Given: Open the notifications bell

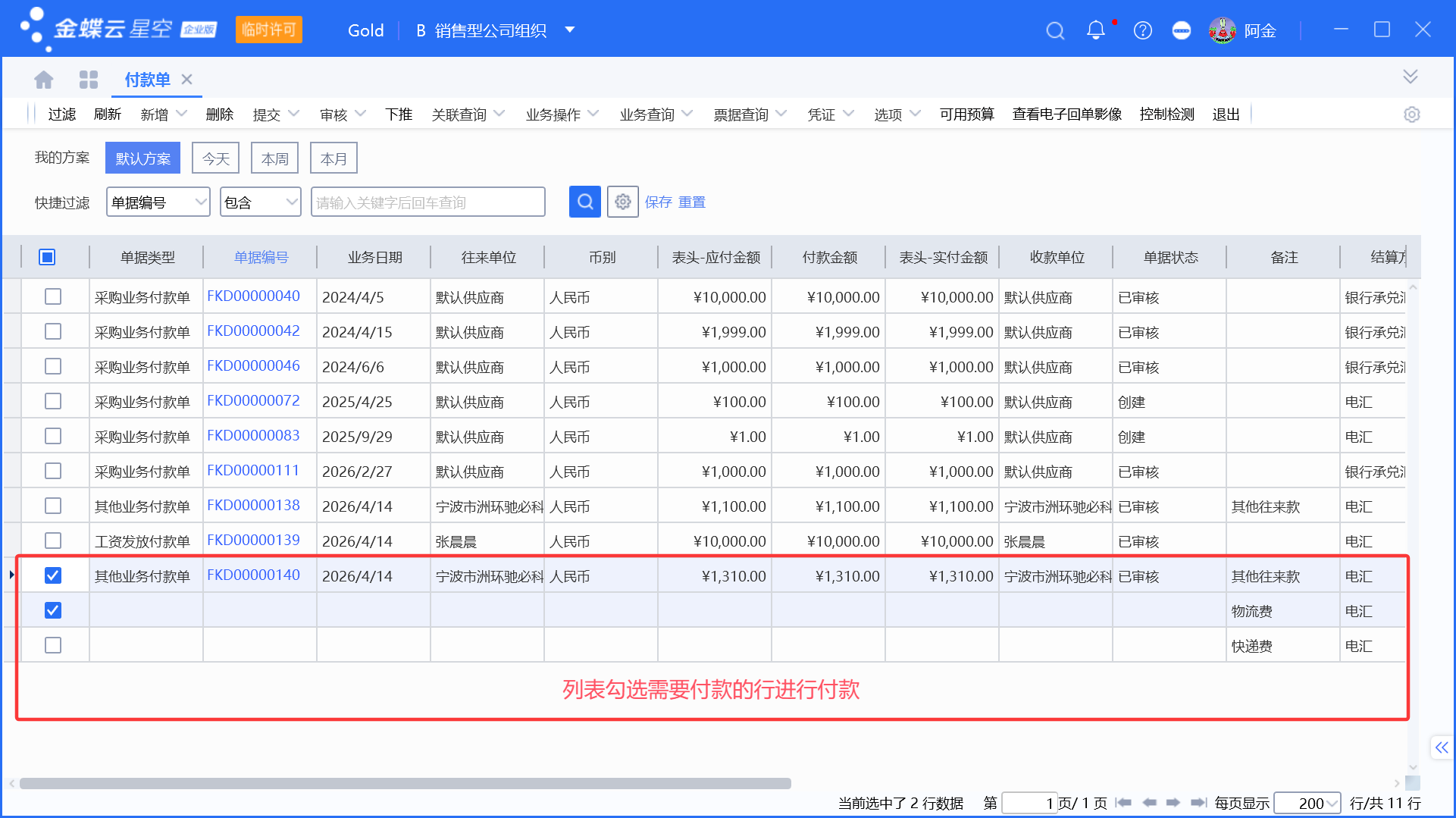Looking at the screenshot, I should pos(1095,30).
